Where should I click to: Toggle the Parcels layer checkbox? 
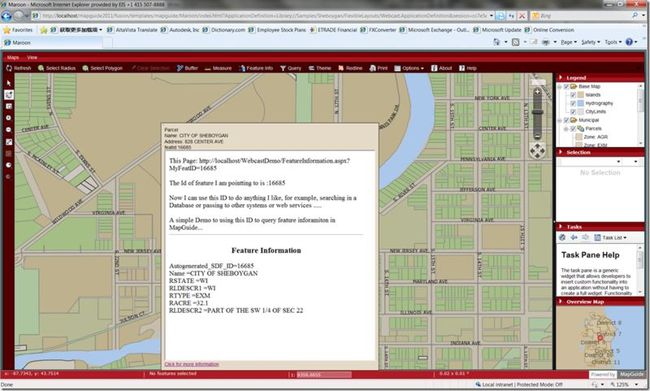coord(573,129)
